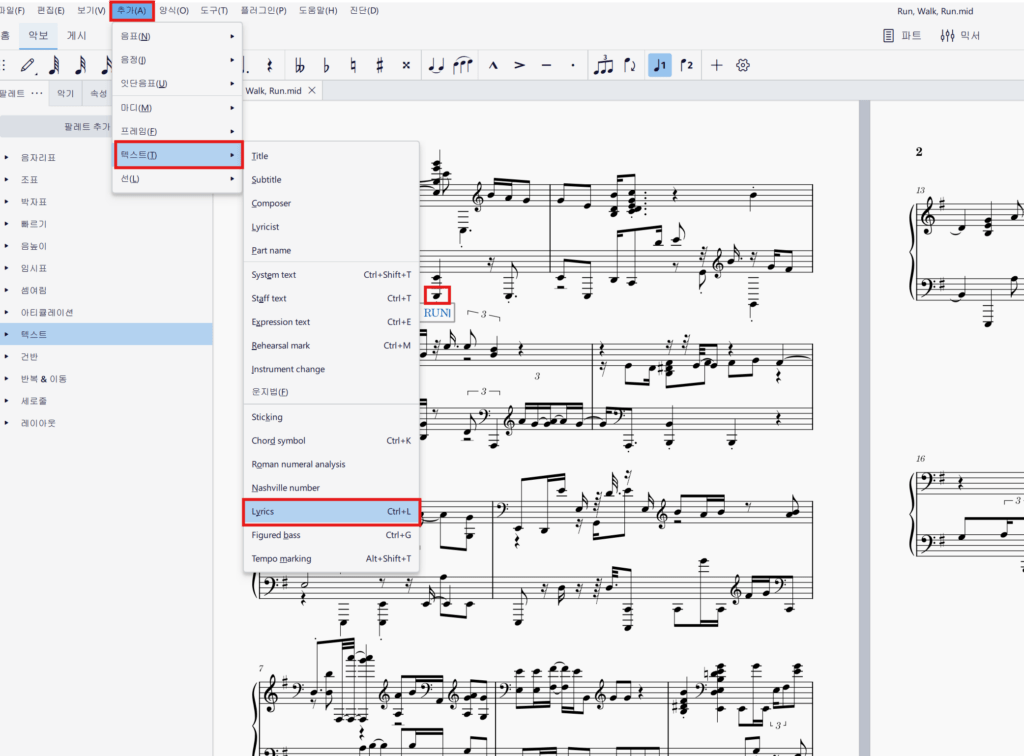
Task: Open the 프레임(F) submenu
Action: coord(177,131)
